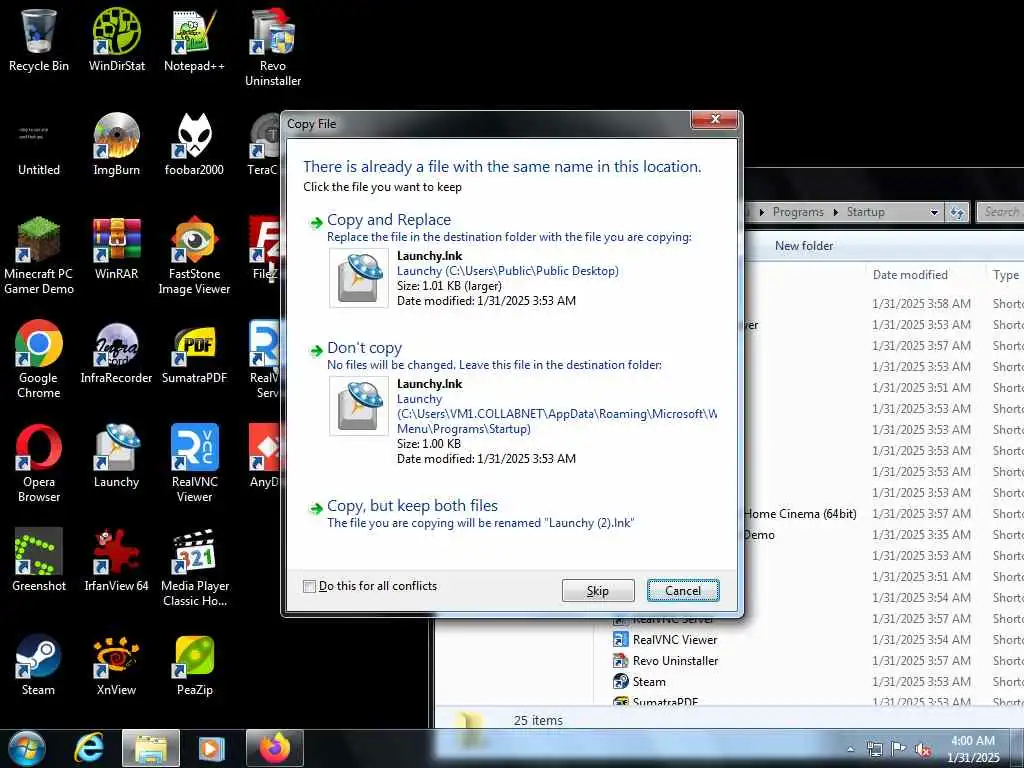This screenshot has width=1024, height=768.
Task: Close the Copy File dialog
Action: 714,120
